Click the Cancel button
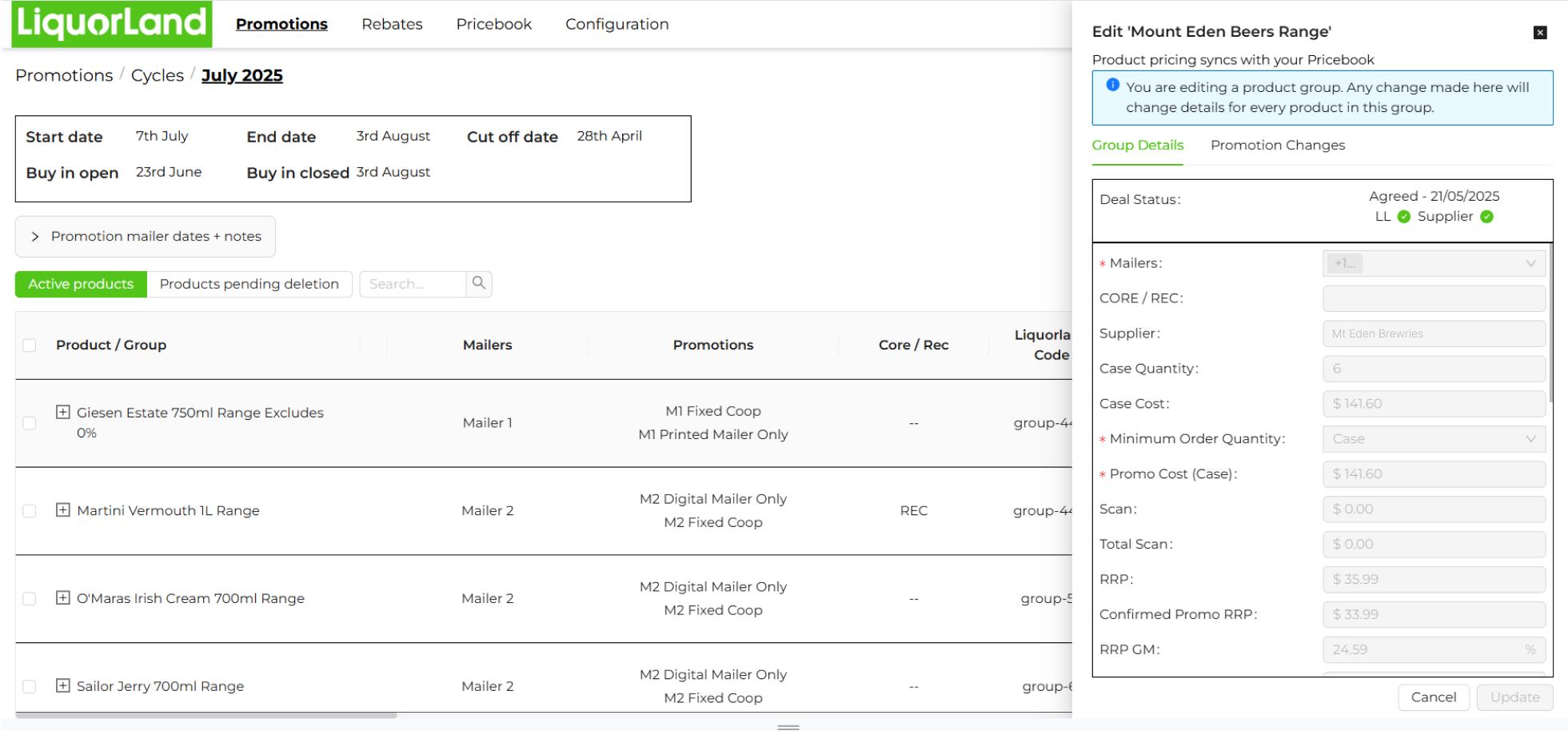Viewport: 1568px width, 731px height. (x=1433, y=697)
